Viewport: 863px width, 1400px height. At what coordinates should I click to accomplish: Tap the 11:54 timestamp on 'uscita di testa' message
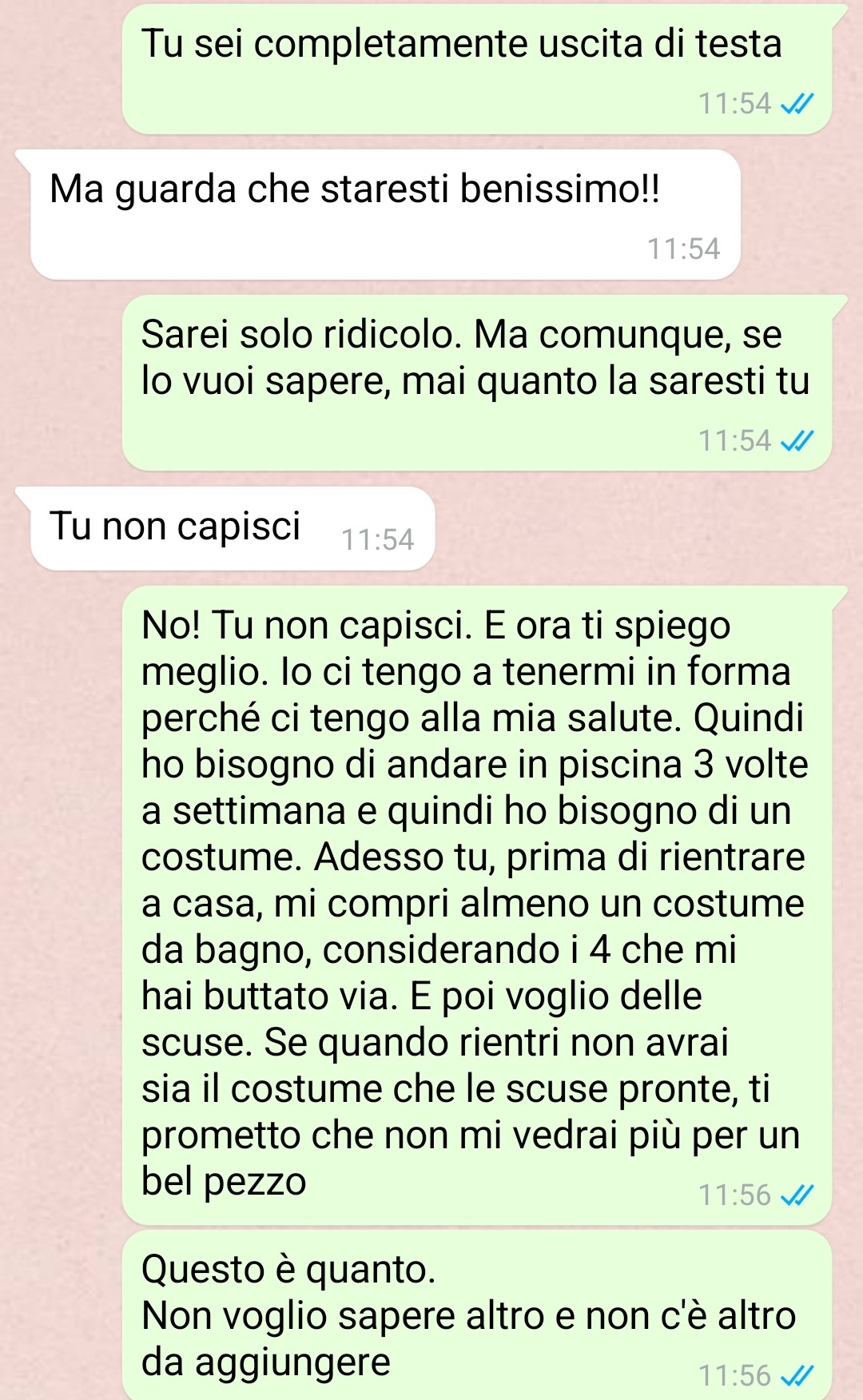point(734,104)
